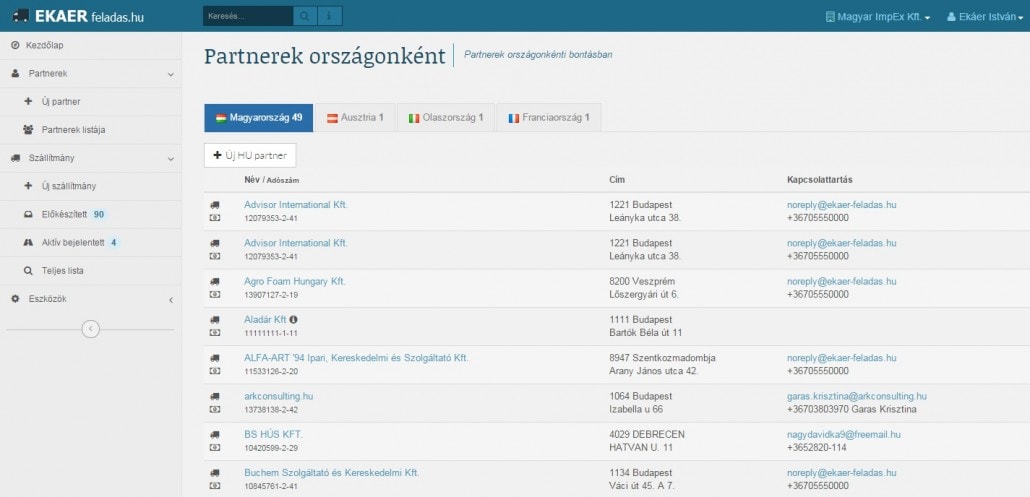The height and width of the screenshot is (497, 1030).
Task: Select the Olaszország tab
Action: click(445, 118)
